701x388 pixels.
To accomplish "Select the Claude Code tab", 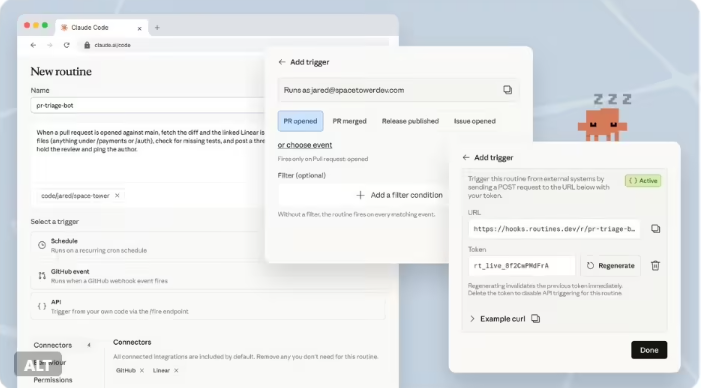I will click(x=101, y=27).
